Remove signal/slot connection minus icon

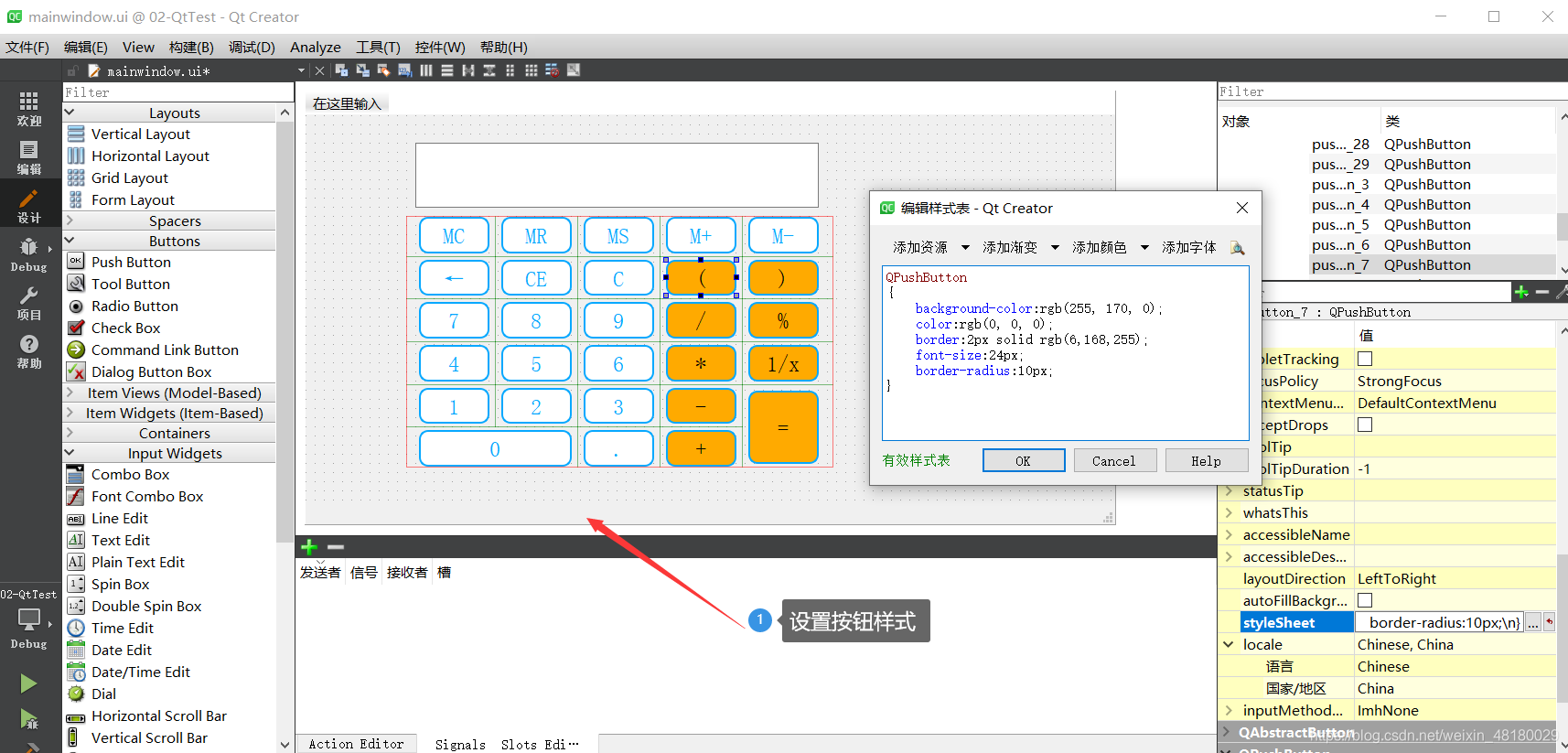click(x=336, y=547)
